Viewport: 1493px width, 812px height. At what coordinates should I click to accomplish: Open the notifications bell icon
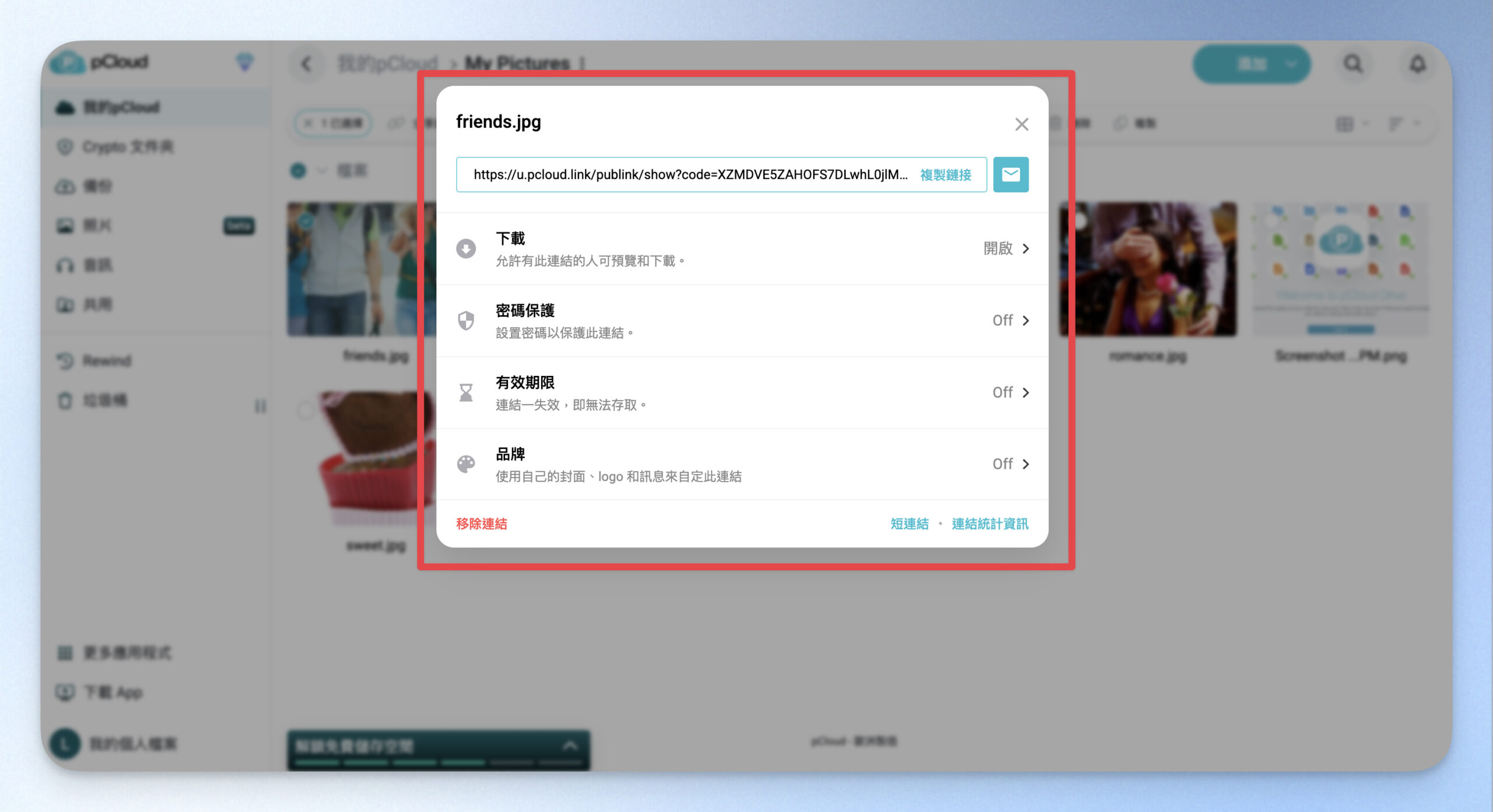[1418, 64]
